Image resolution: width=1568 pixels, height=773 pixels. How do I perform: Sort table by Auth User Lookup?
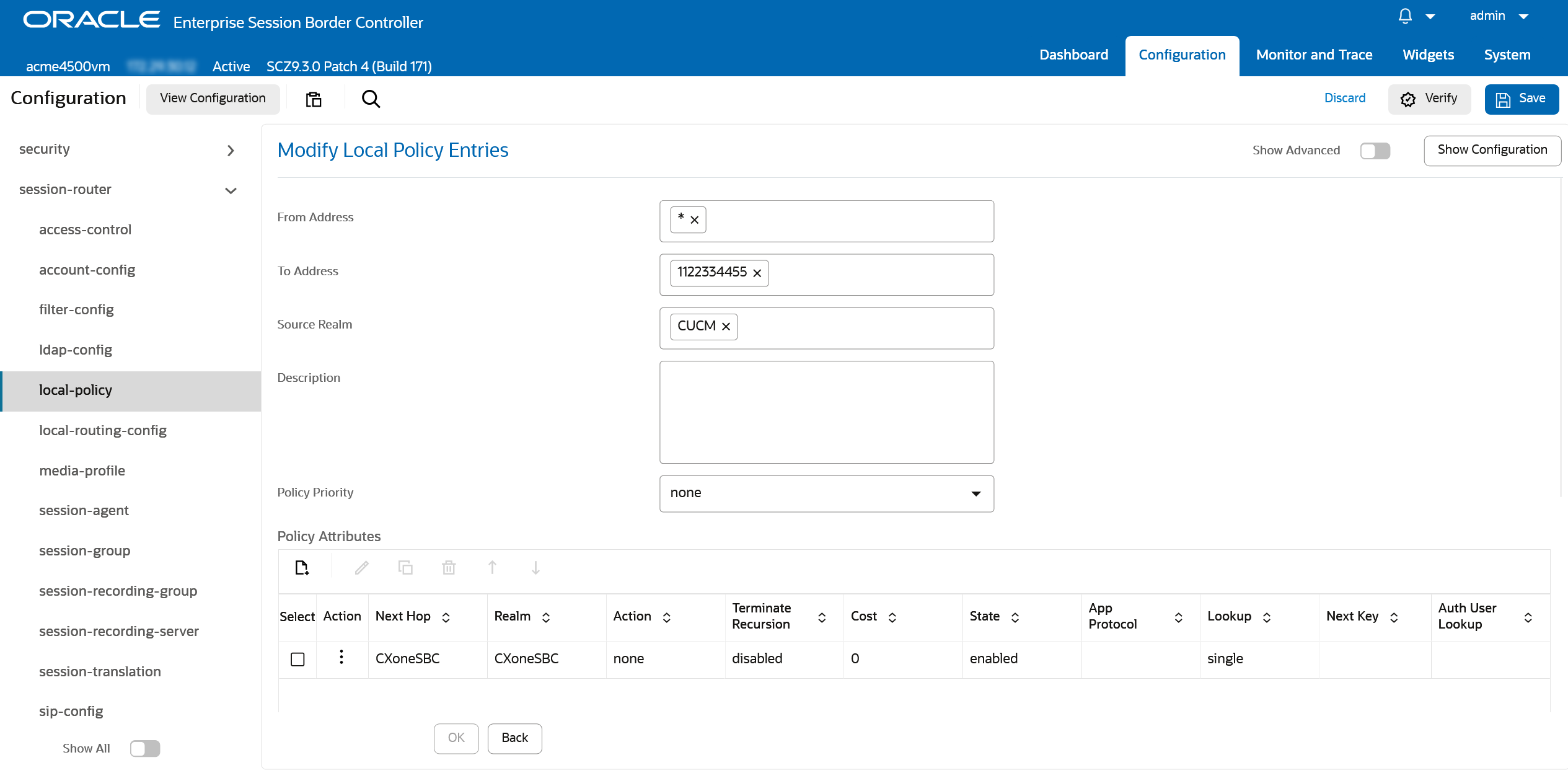coord(1528,617)
